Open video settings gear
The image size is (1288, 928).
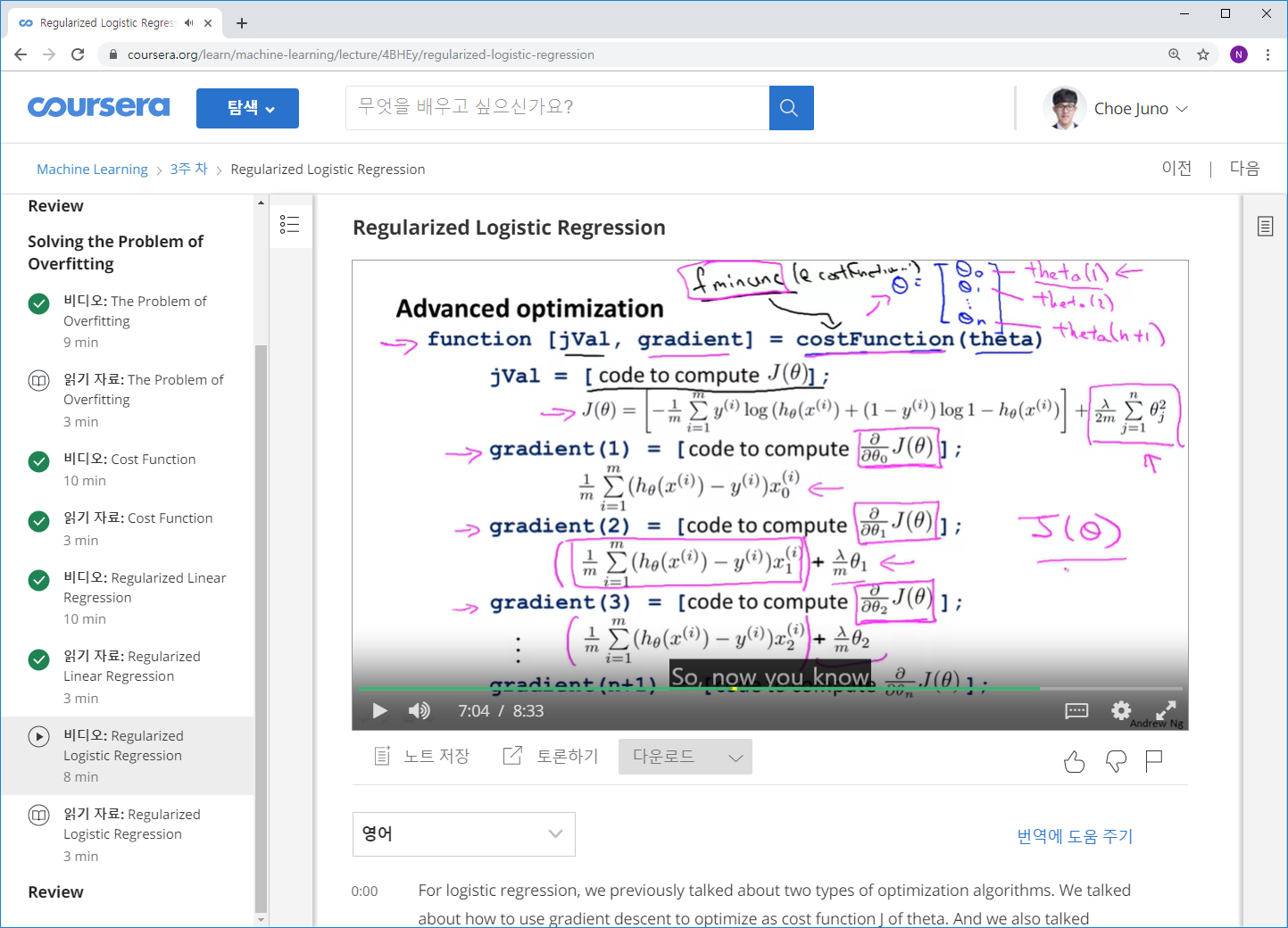pyautogui.click(x=1121, y=710)
